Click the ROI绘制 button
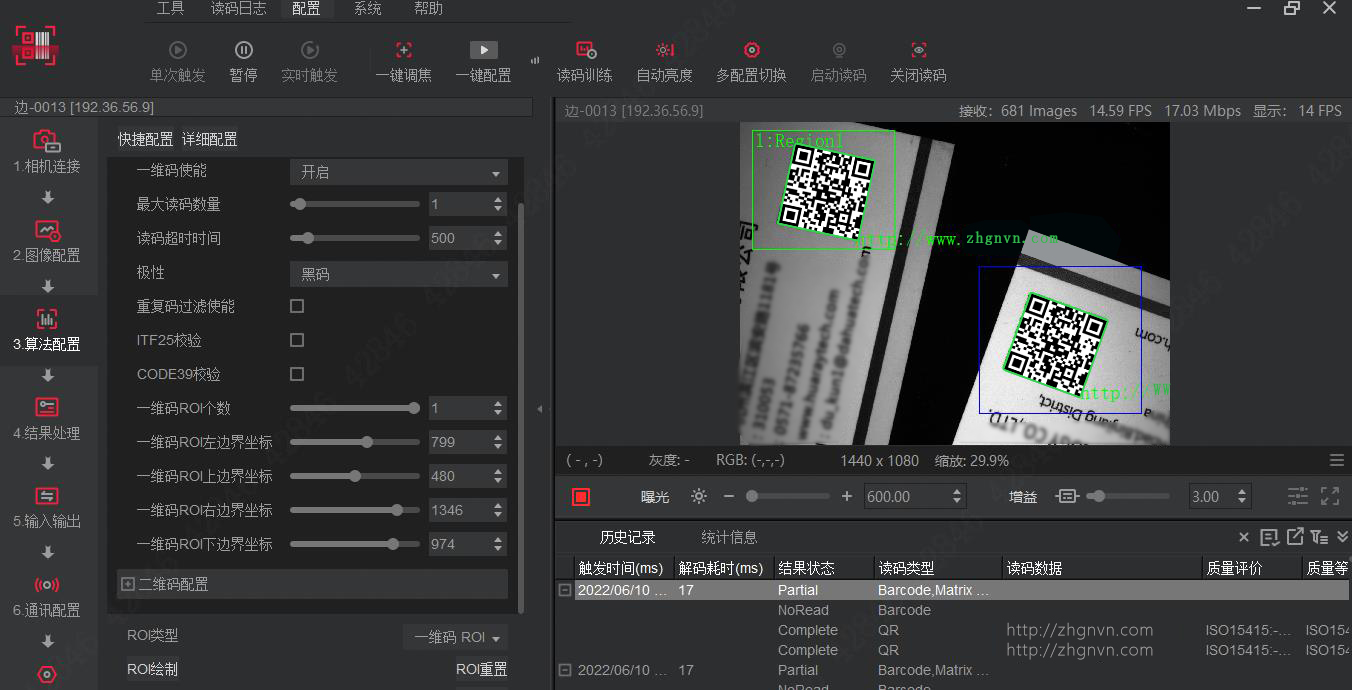1352x690 pixels. [x=152, y=669]
